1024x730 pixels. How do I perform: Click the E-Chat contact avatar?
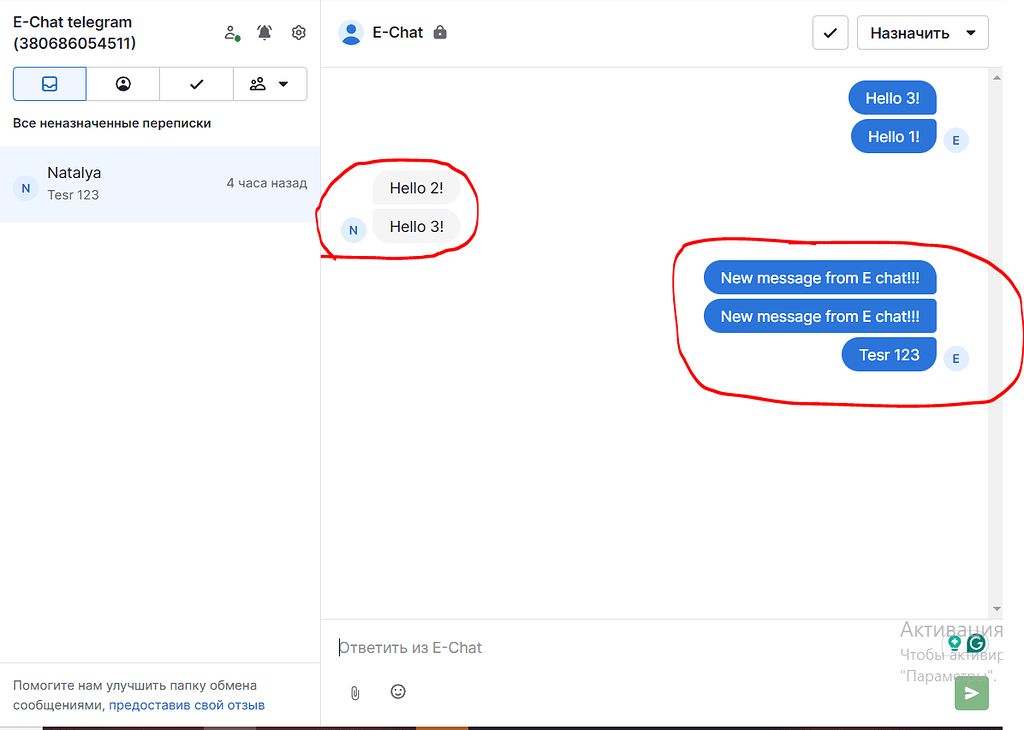pyautogui.click(x=351, y=31)
